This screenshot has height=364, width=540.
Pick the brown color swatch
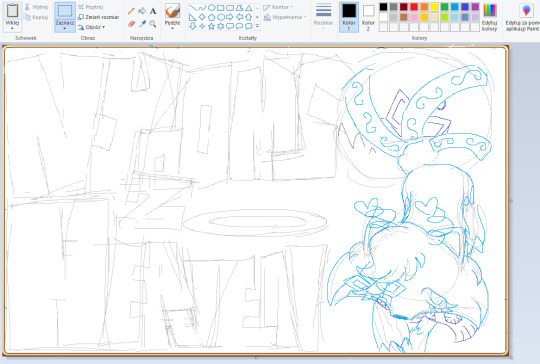tap(404, 17)
